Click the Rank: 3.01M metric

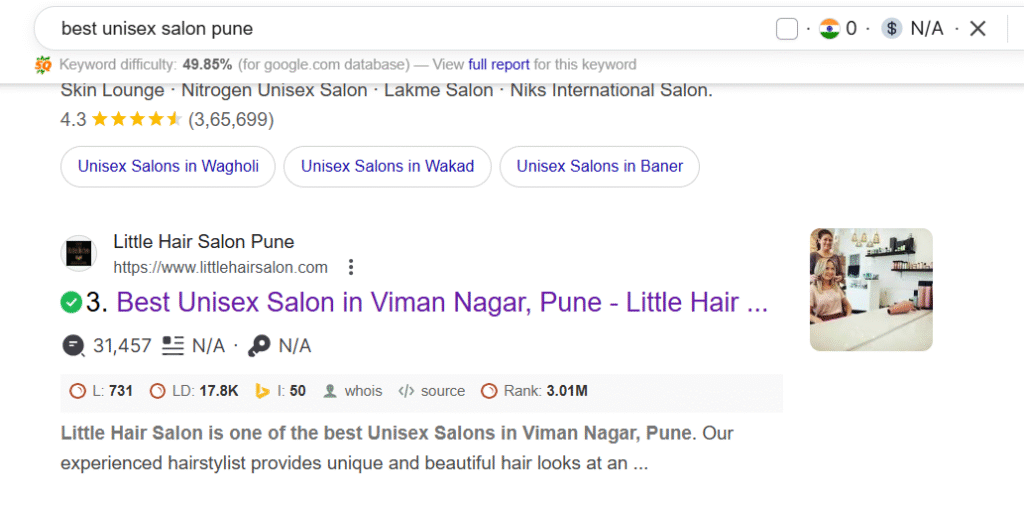point(534,391)
